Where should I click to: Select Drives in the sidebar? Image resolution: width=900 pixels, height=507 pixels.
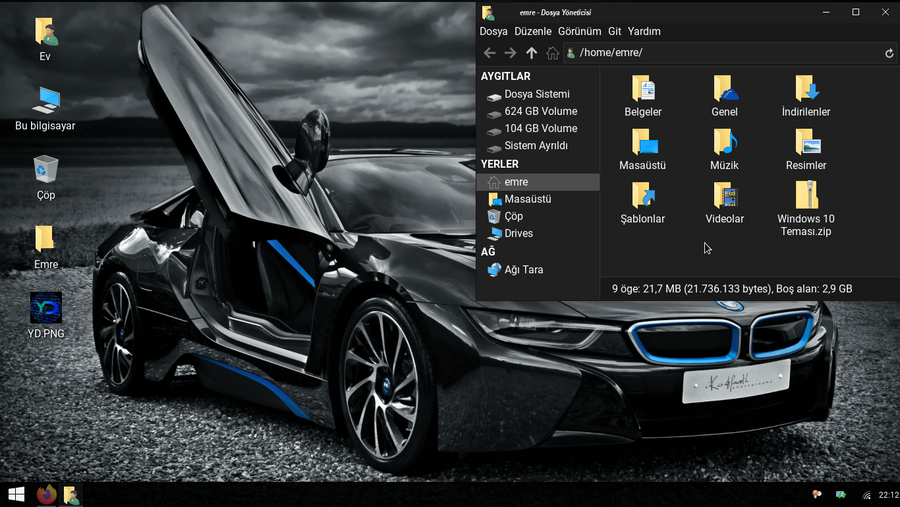tap(538, 234)
